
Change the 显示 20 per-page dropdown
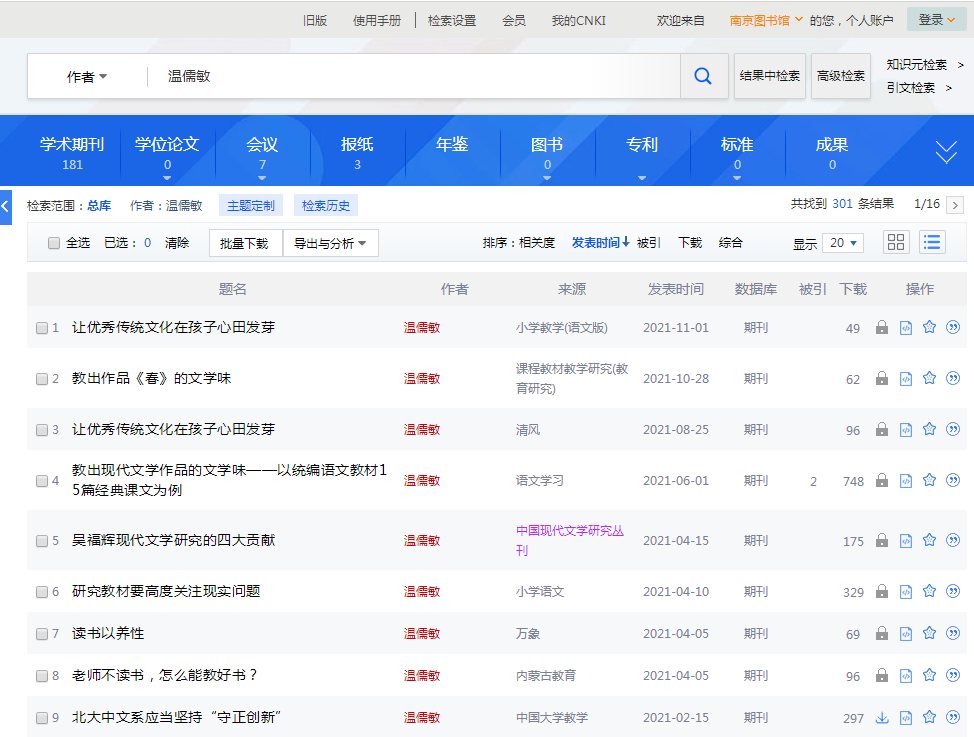843,243
